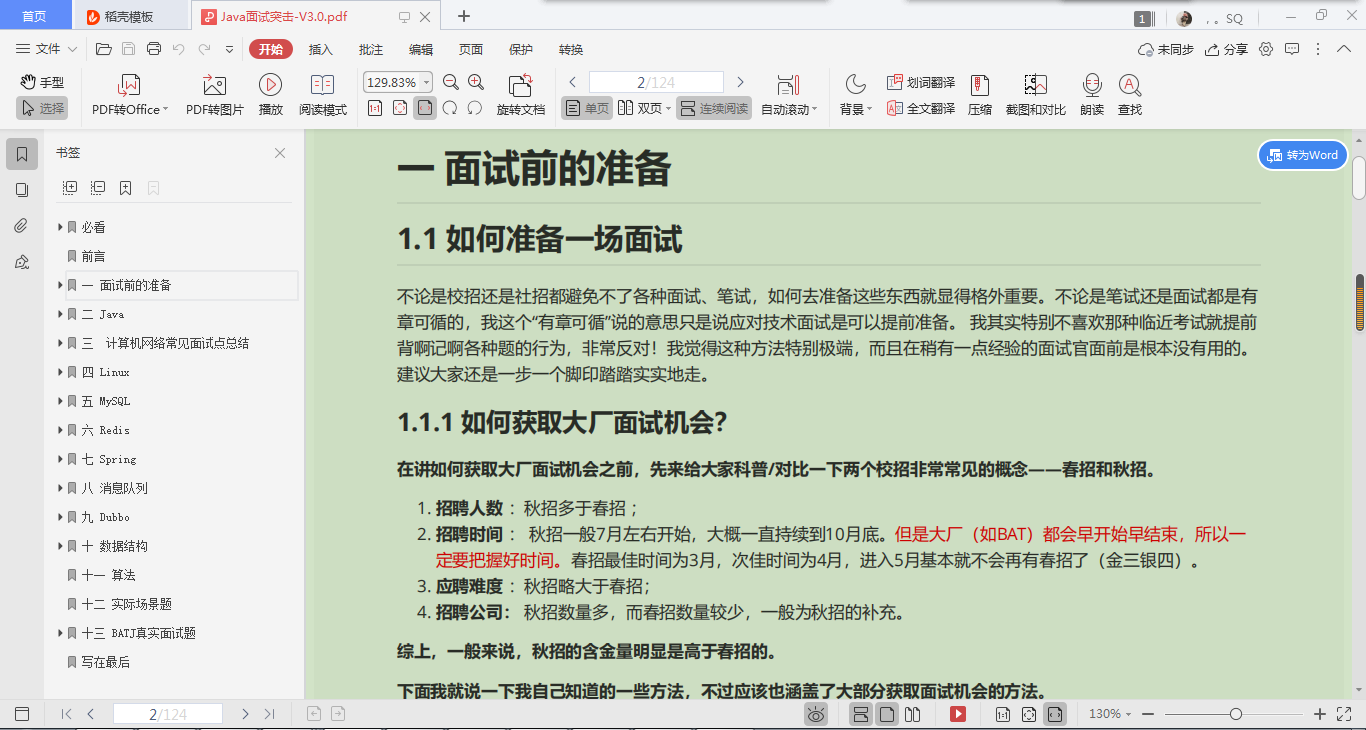Click the 朗读 read-aloud icon
The image size is (1366, 730).
[1092, 95]
